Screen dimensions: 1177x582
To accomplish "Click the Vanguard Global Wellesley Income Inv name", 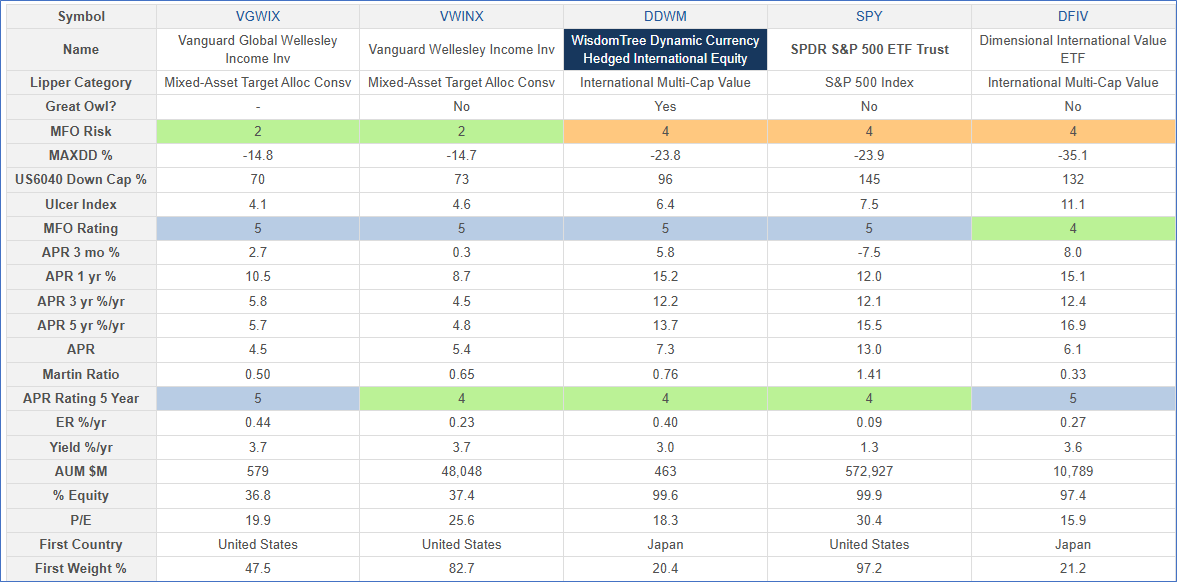I will click(257, 50).
